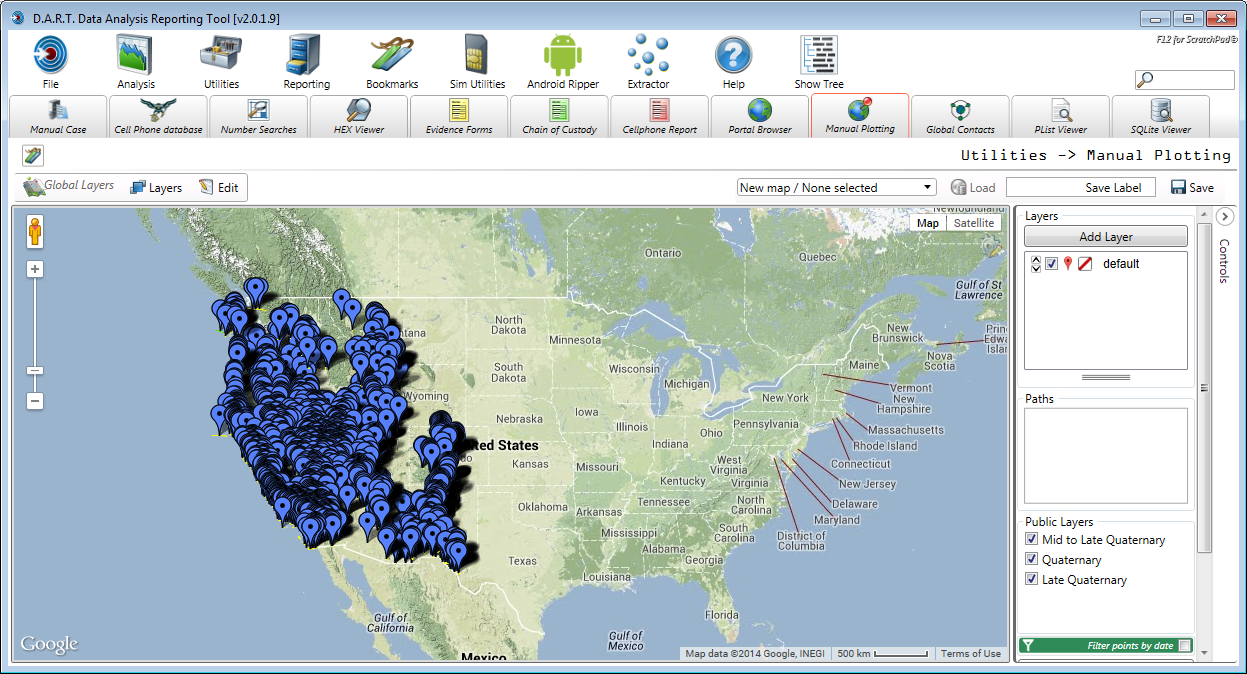This screenshot has width=1247, height=674.
Task: Click the Show Tree icon
Action: pos(819,54)
